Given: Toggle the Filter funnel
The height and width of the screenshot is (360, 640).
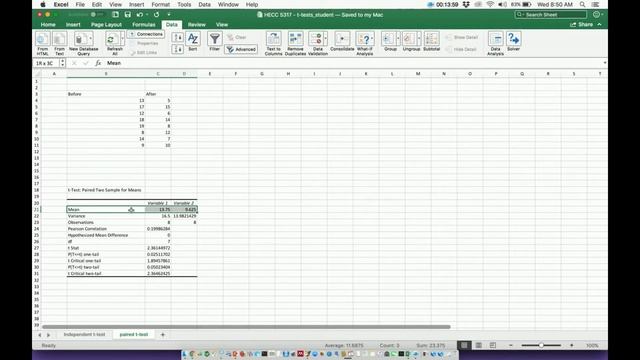Looking at the screenshot, I should (x=214, y=42).
